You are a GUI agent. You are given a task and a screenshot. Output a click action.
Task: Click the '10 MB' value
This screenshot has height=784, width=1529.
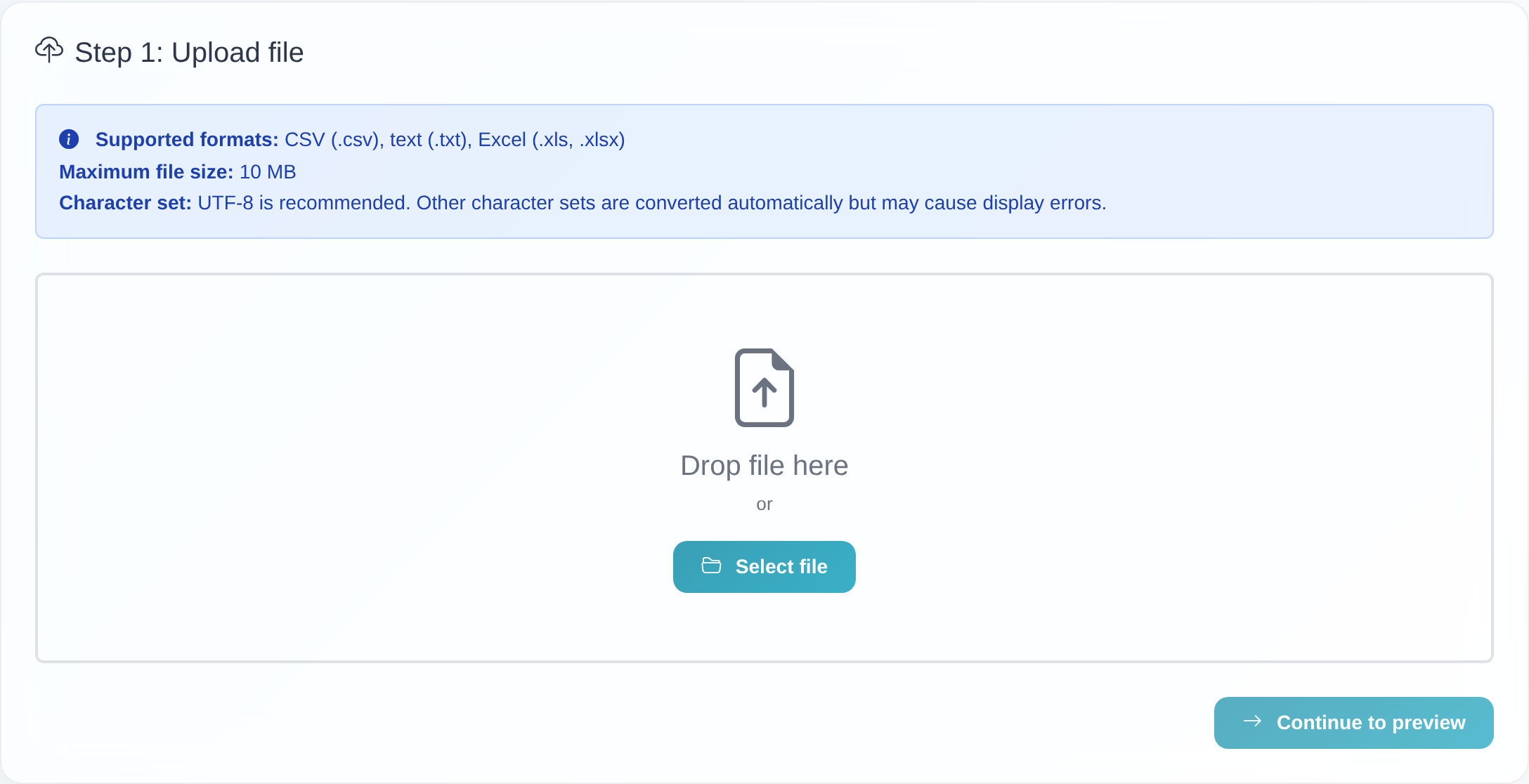(x=268, y=171)
